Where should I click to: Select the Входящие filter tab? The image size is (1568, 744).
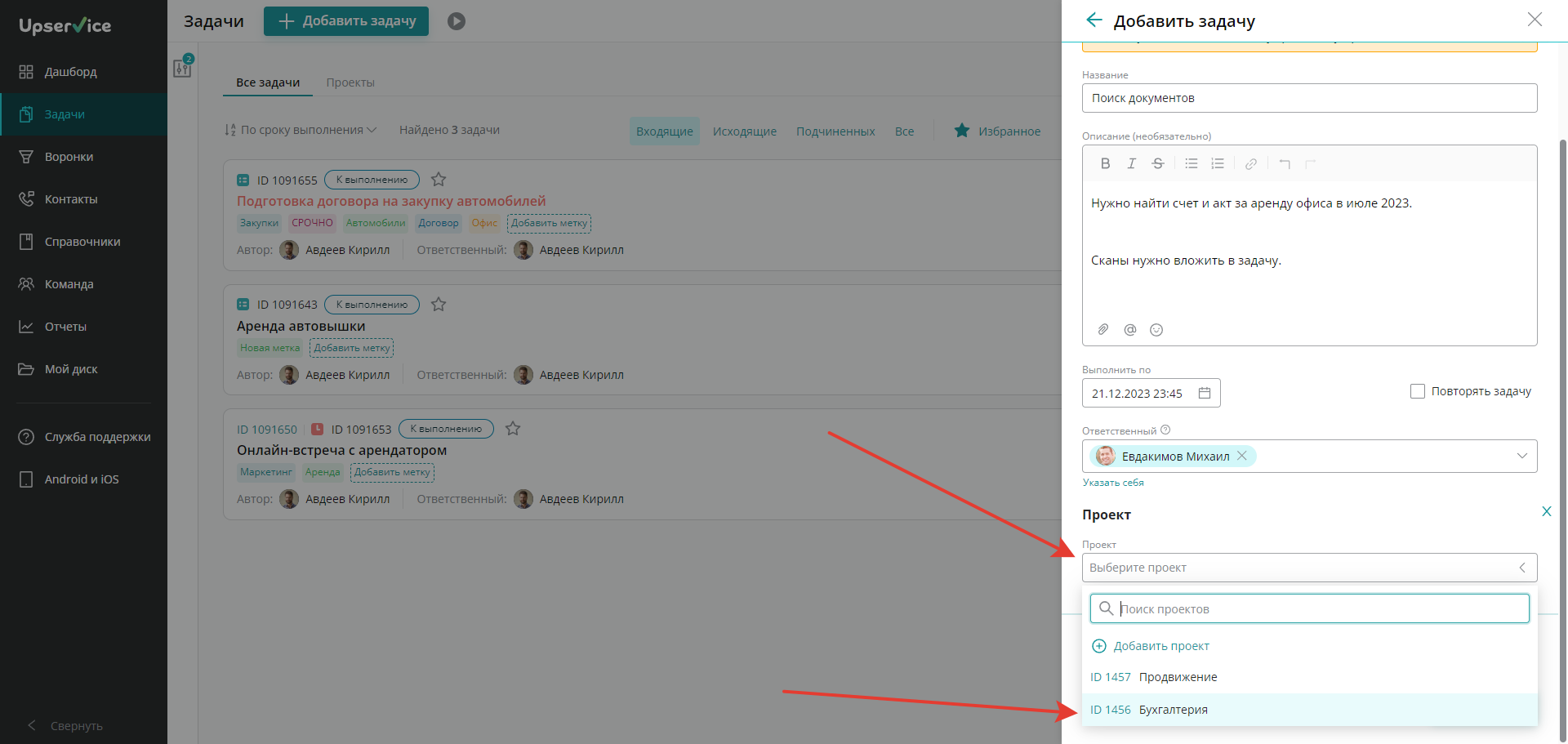tap(664, 131)
